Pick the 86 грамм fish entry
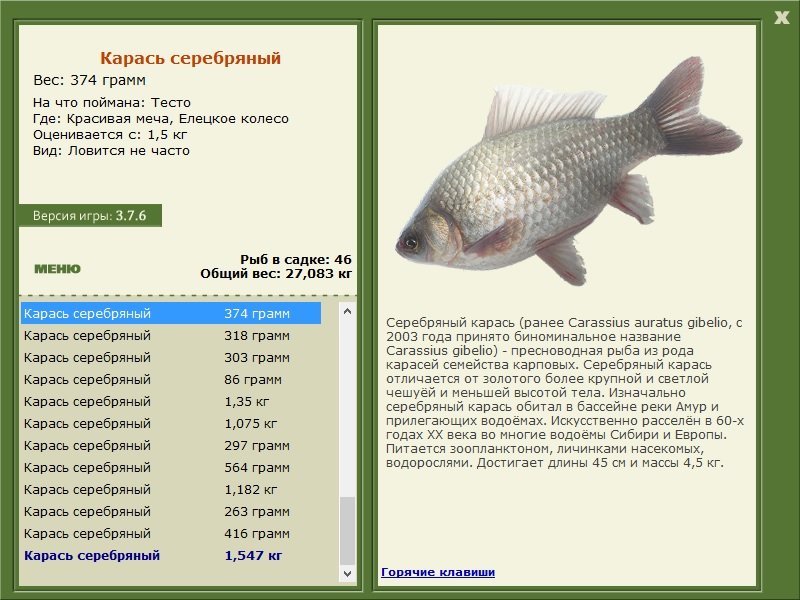Image resolution: width=800 pixels, height=600 pixels. pos(170,380)
